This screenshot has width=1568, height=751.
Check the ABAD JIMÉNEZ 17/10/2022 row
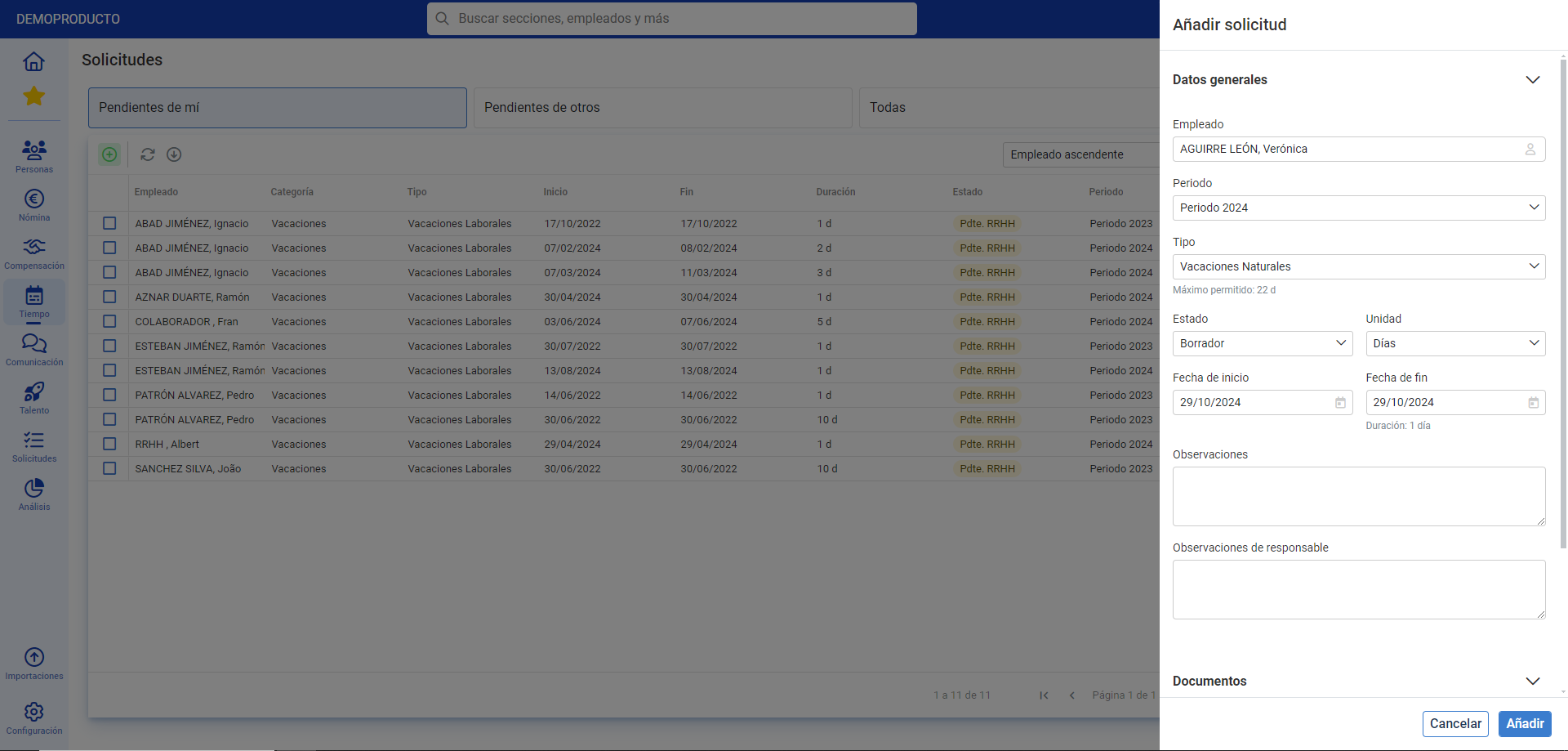click(x=109, y=223)
